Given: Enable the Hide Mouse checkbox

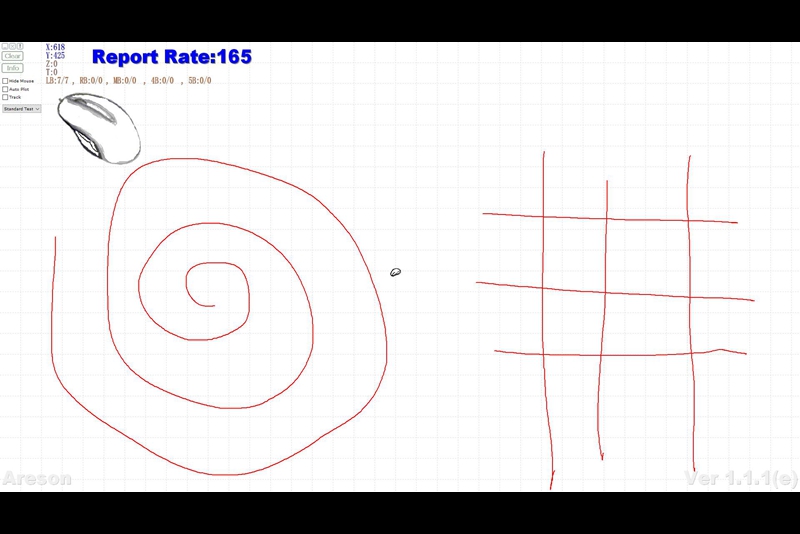Looking at the screenshot, I should pos(5,81).
